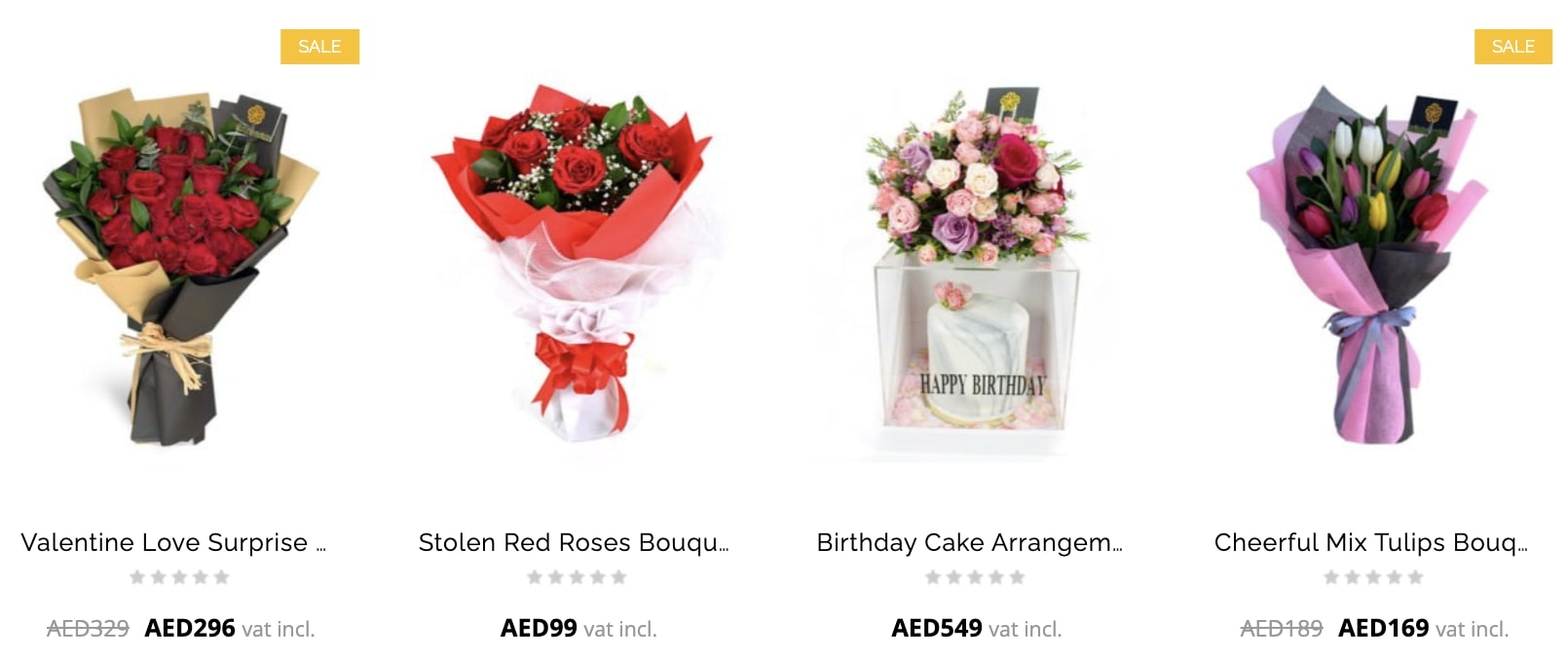This screenshot has height=658, width=1568.
Task: Open the Cheerful Mix Tulips bouquet image
Action: (x=1371, y=265)
